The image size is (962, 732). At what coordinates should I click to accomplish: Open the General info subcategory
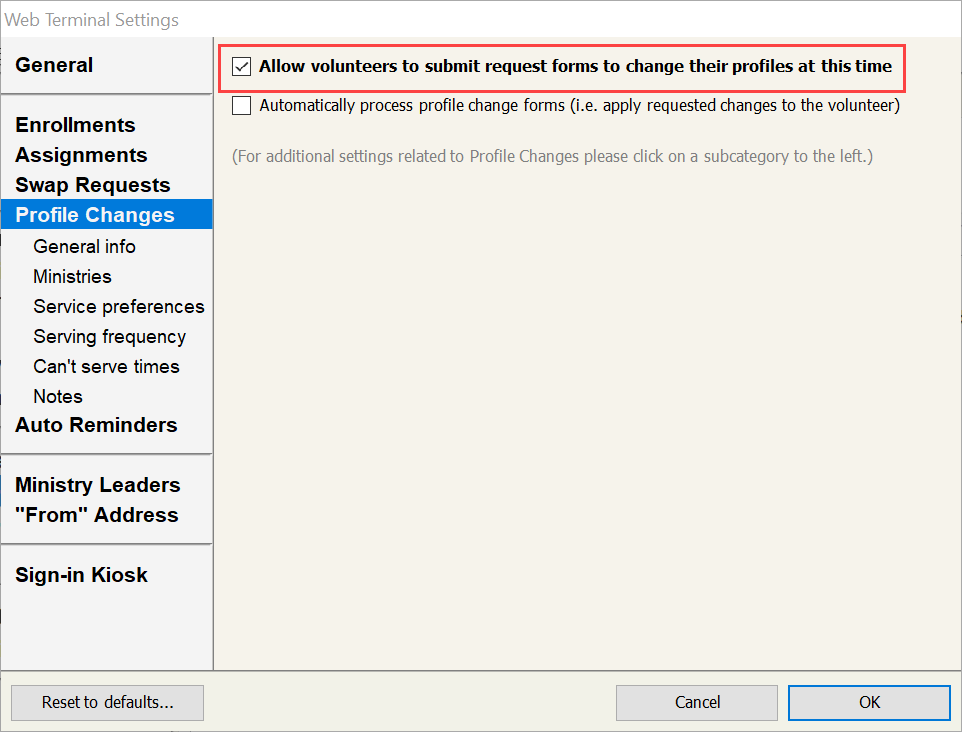(84, 246)
